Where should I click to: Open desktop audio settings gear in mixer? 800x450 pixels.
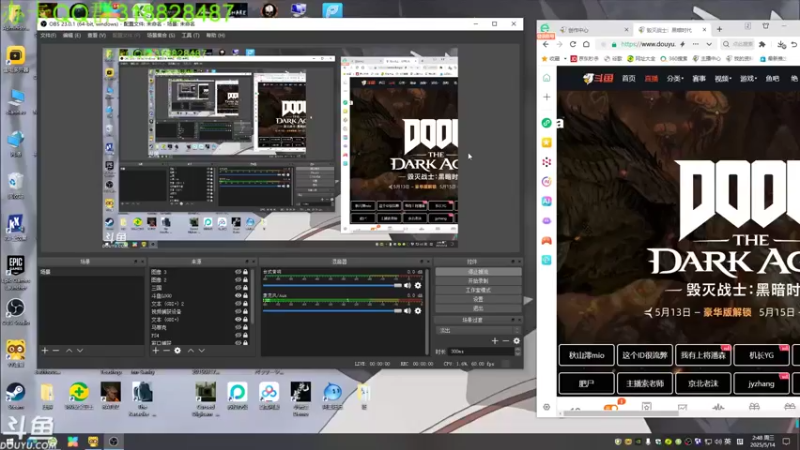tap(418, 286)
